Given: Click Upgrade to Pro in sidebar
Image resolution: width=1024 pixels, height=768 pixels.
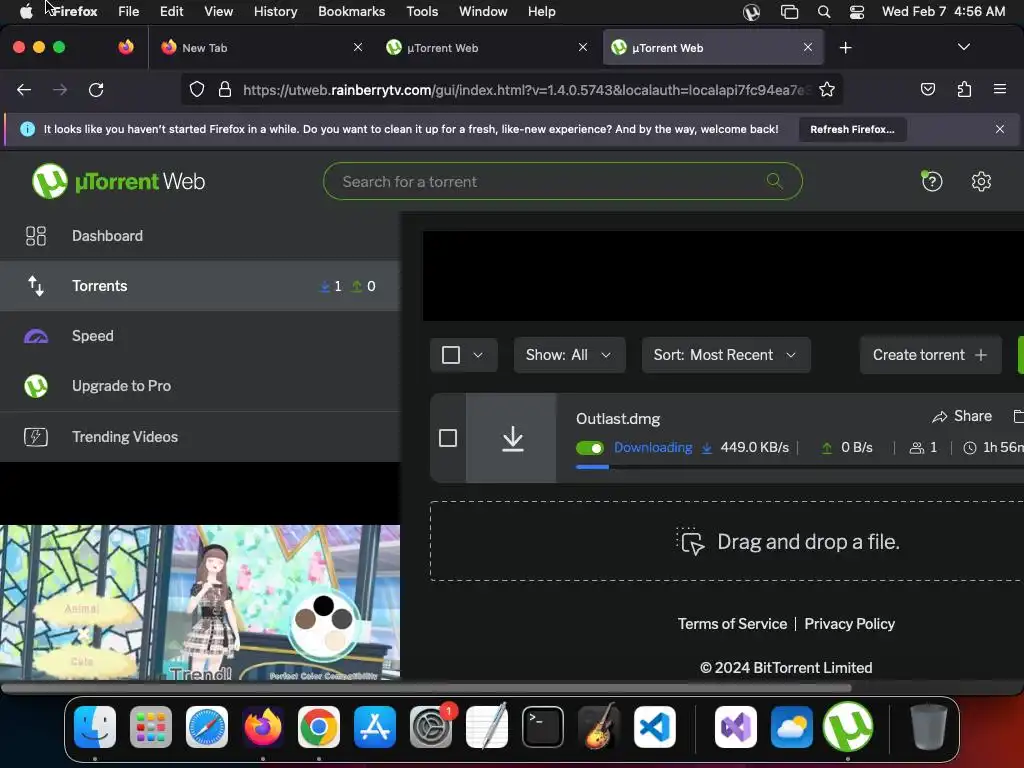Looking at the screenshot, I should [200, 386].
